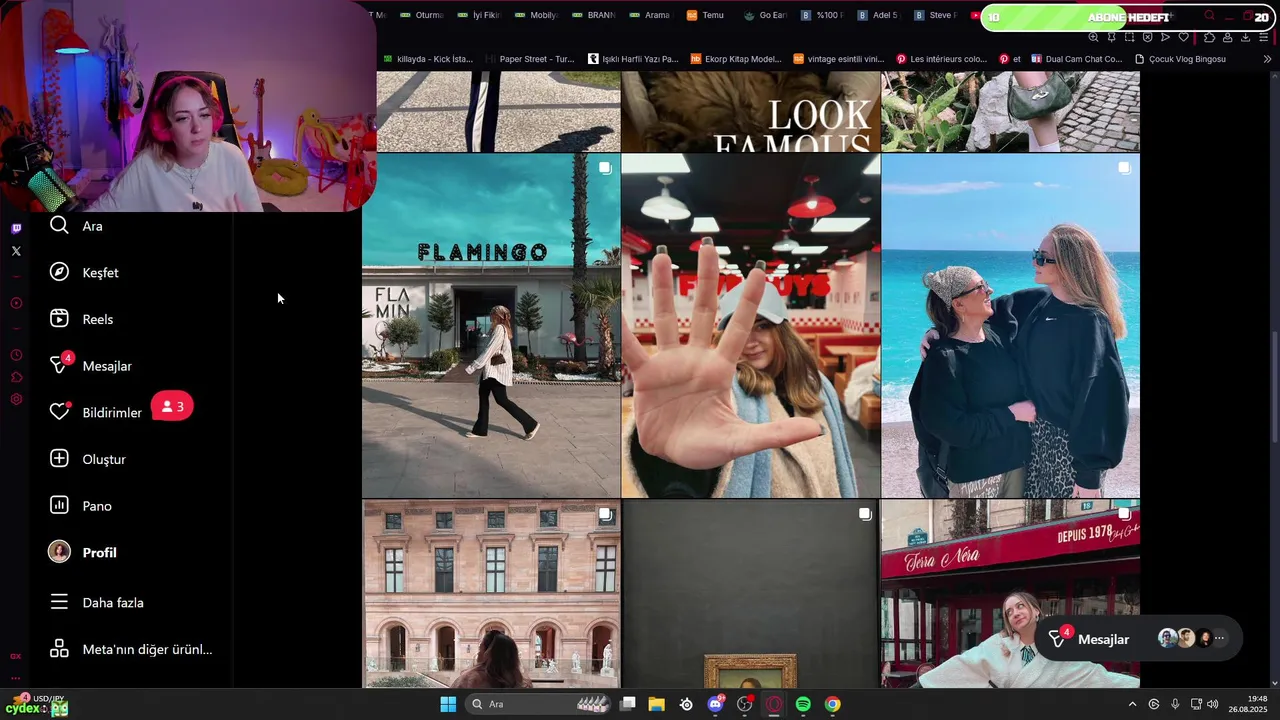Screen dimensions: 1280x720
Task: Click the taskbar Ara search box
Action: click(540, 704)
